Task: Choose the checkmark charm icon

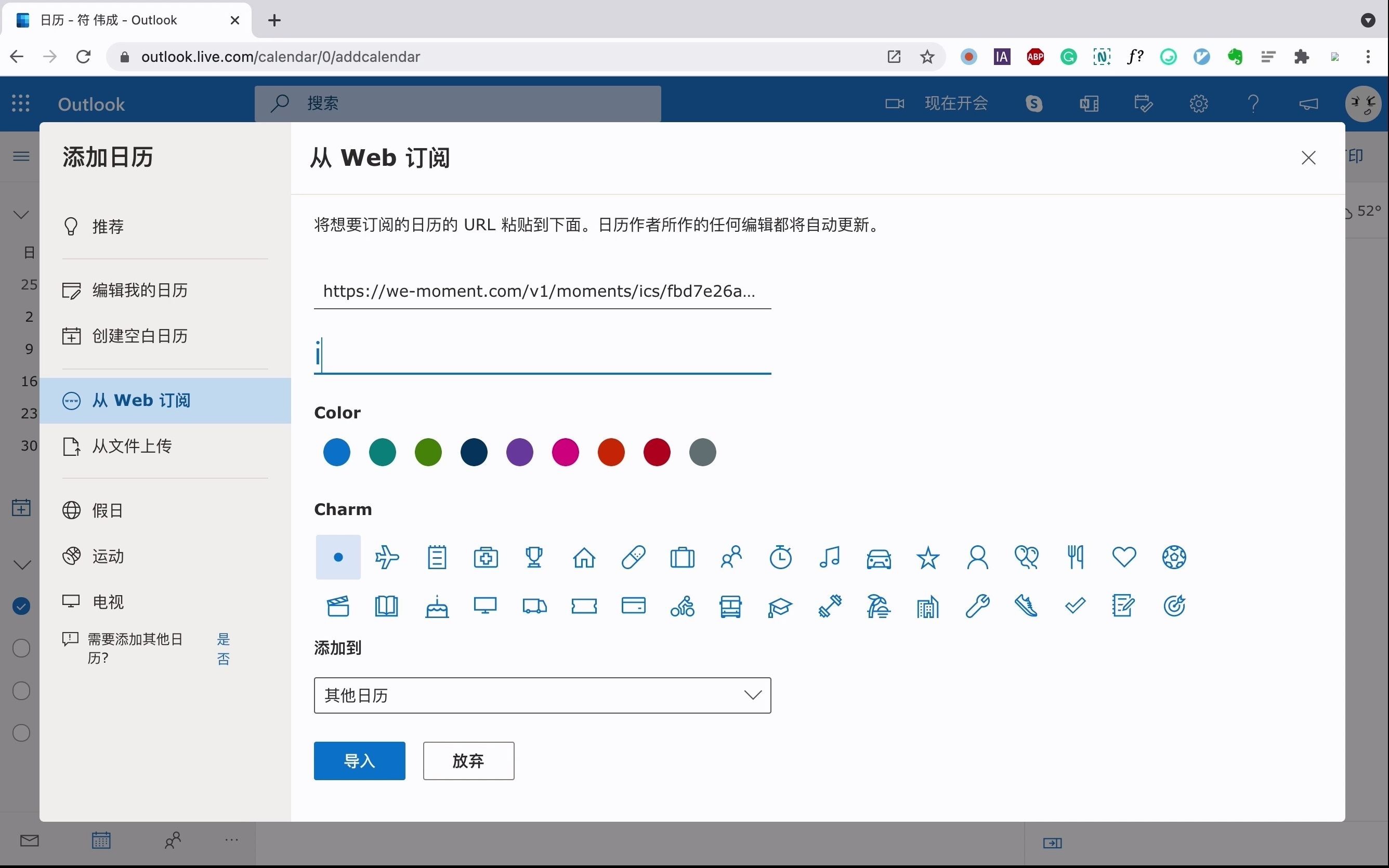Action: click(x=1075, y=605)
